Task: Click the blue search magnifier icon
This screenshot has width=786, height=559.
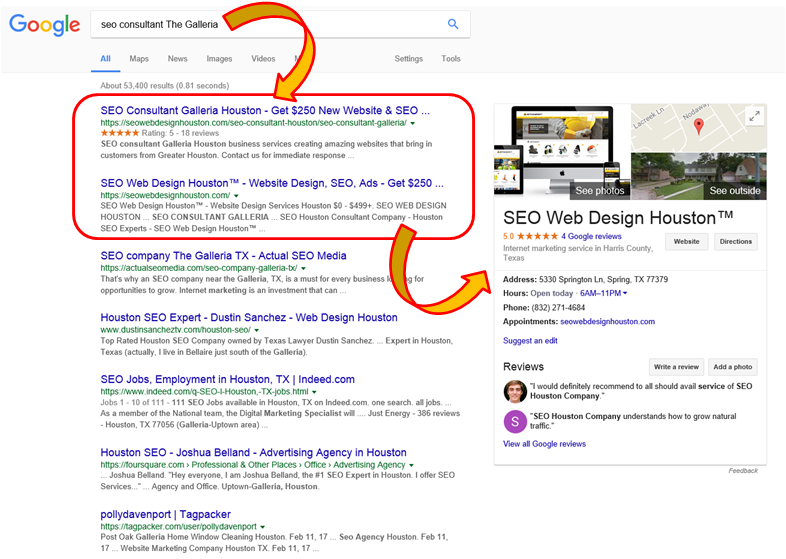Action: pos(453,24)
